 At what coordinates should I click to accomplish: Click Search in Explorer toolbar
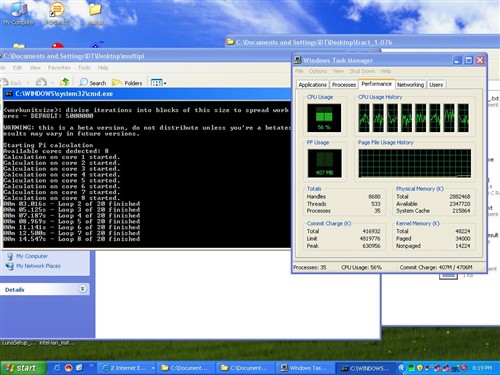[93, 82]
